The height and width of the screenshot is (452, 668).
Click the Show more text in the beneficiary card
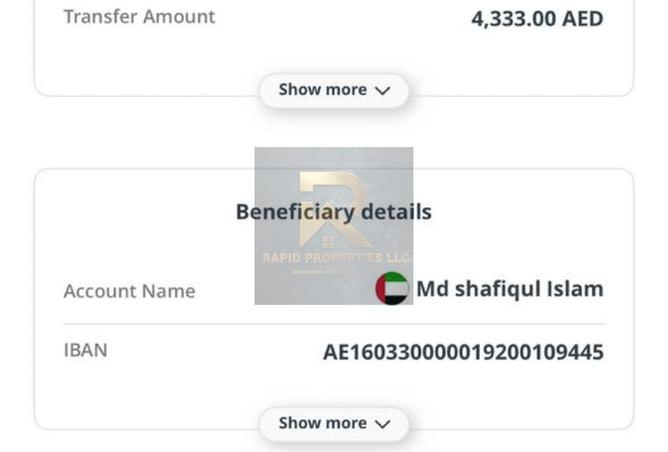point(322,423)
